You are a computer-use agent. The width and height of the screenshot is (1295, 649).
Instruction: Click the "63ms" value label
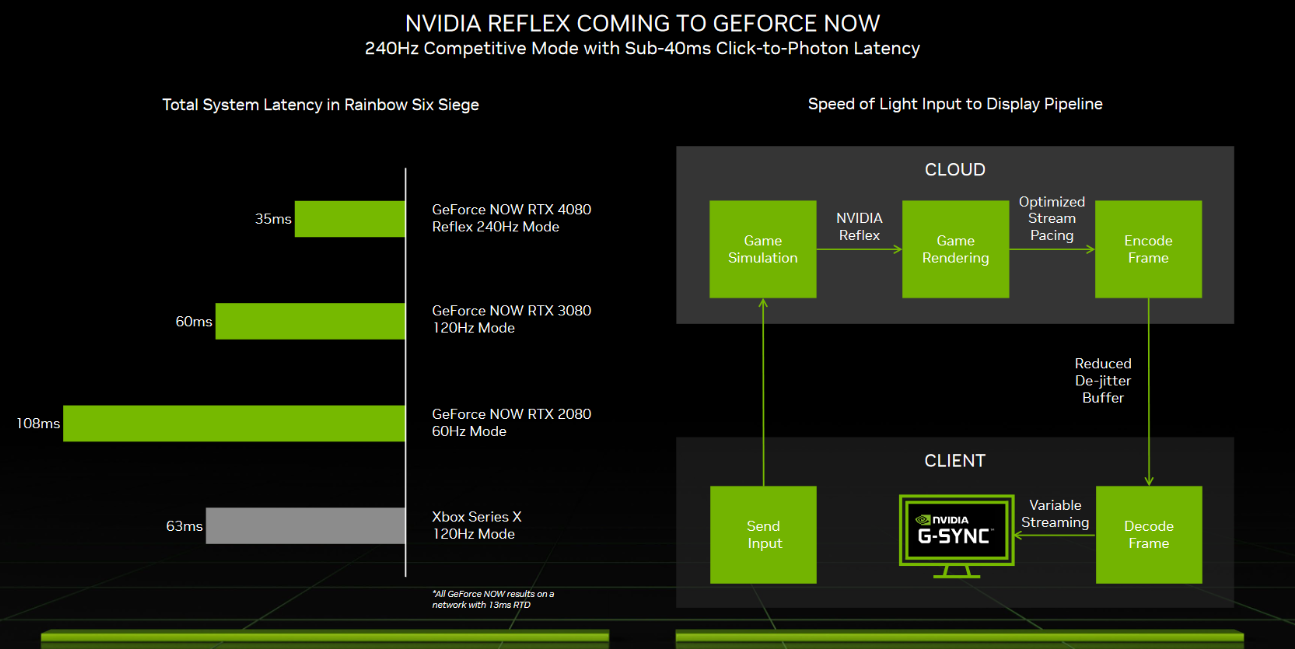tap(184, 525)
